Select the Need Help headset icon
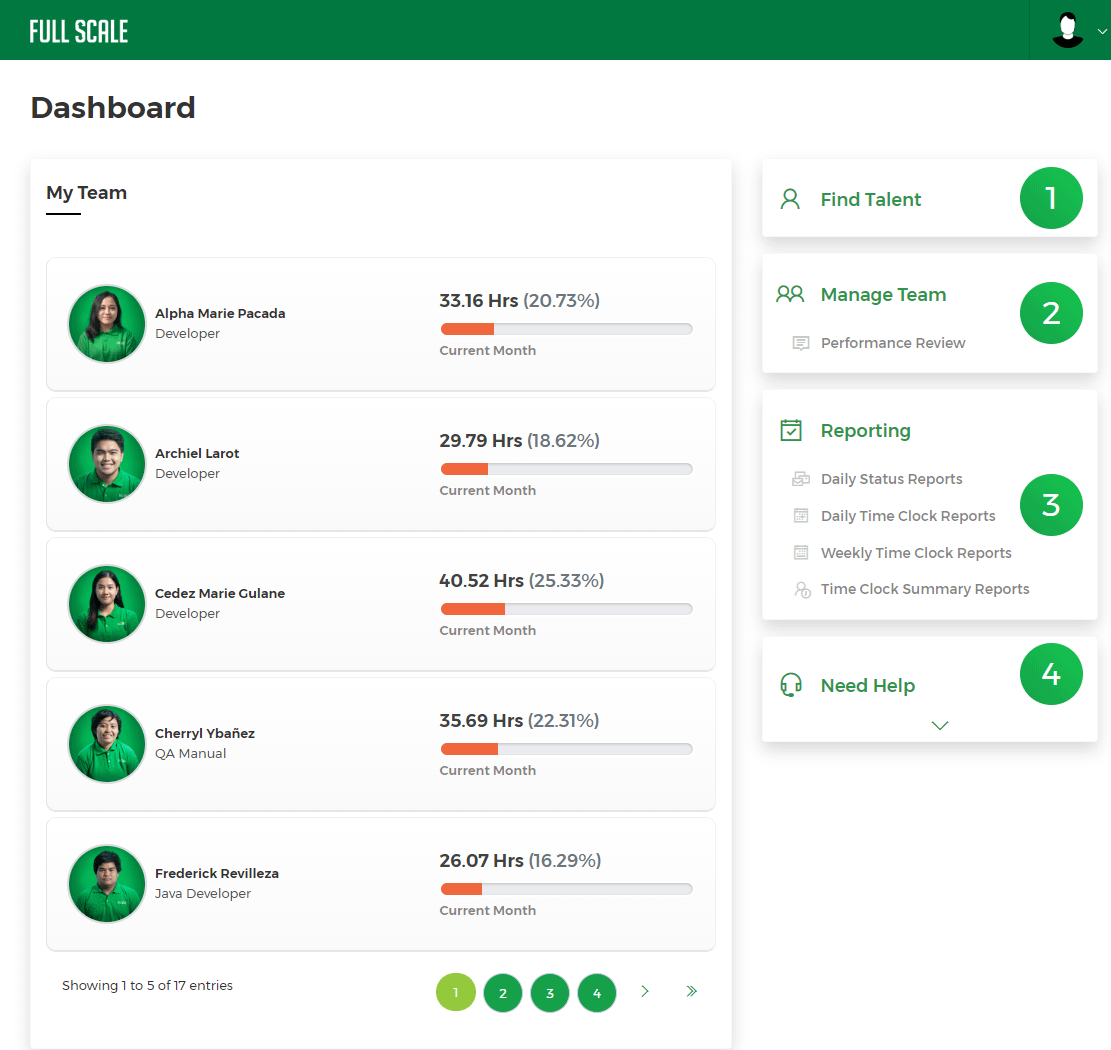This screenshot has height=1050, width=1111. [790, 685]
